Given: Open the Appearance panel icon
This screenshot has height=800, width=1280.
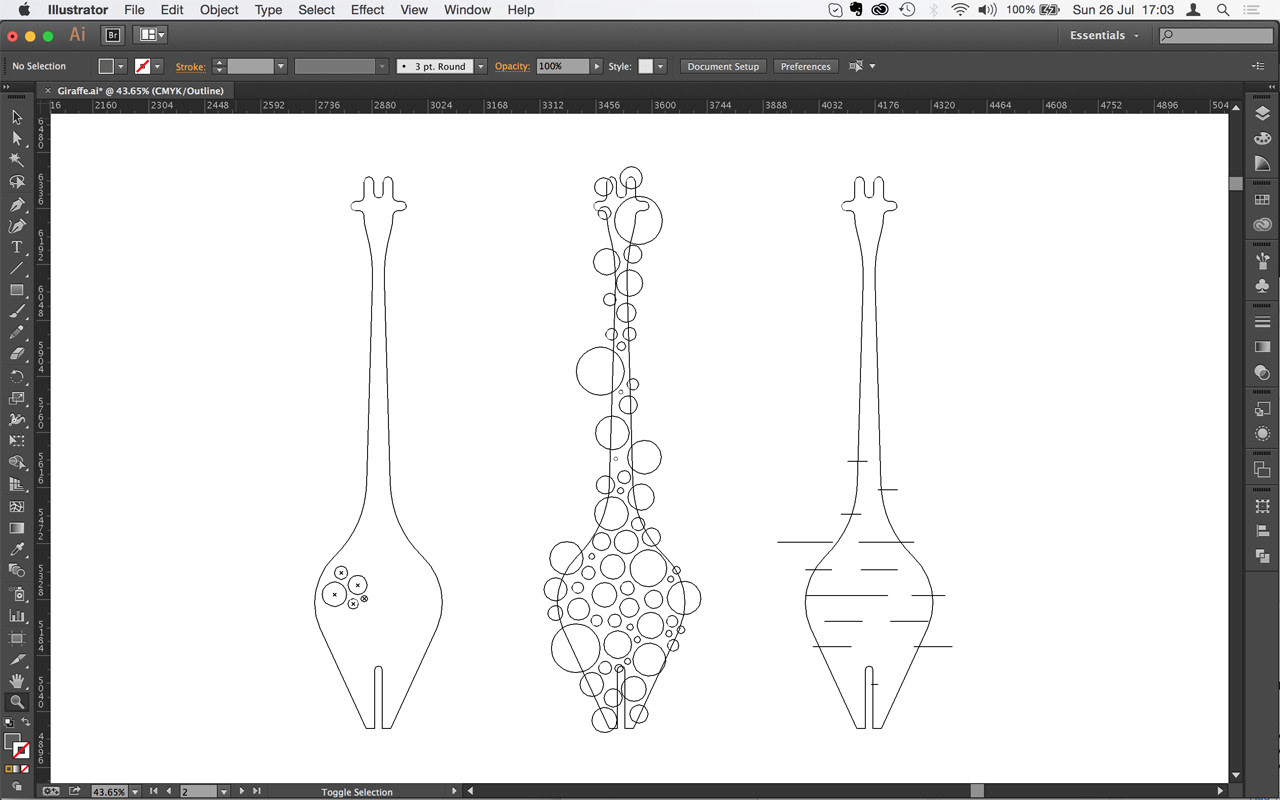Looking at the screenshot, I should [1262, 434].
